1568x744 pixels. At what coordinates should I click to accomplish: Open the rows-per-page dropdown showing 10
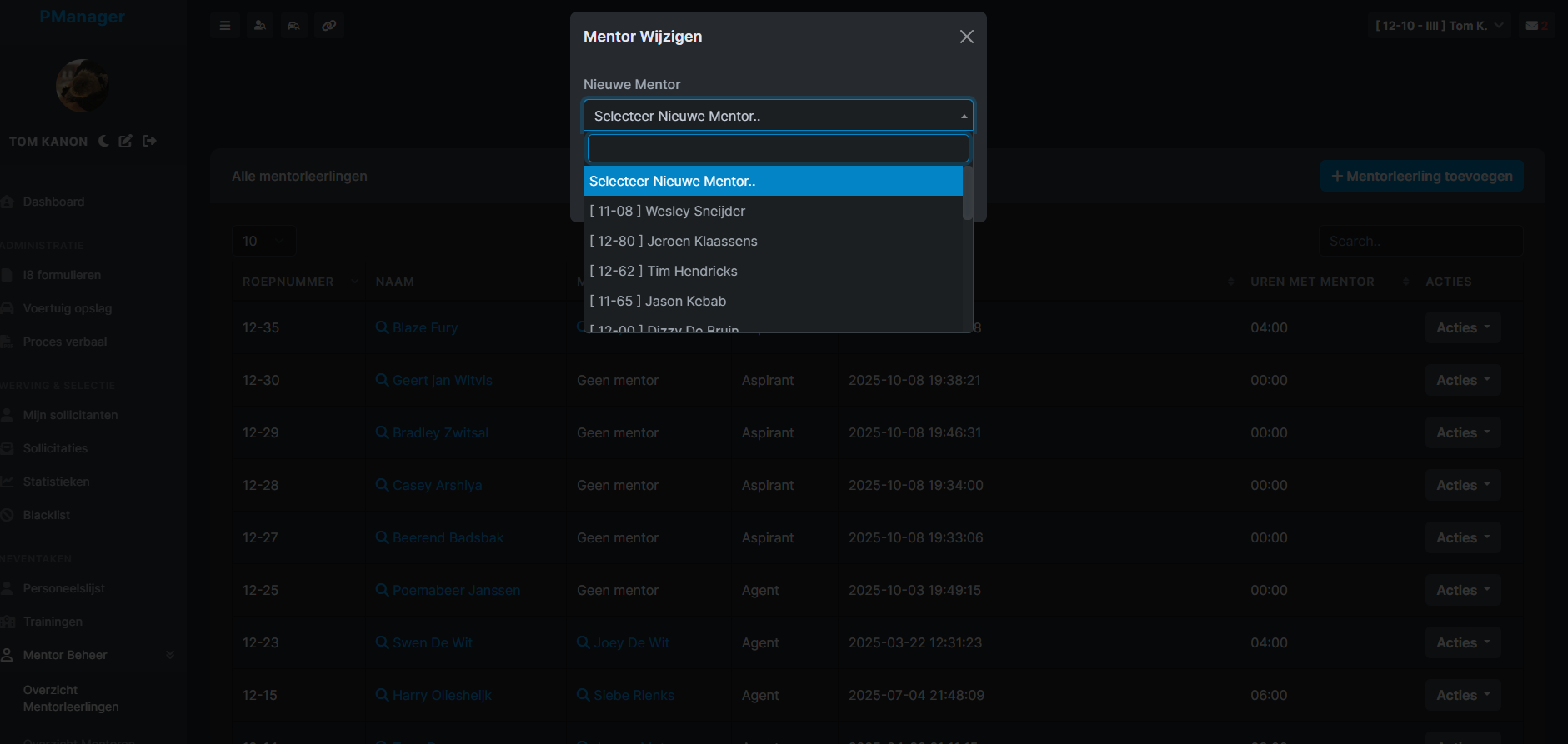[x=263, y=241]
